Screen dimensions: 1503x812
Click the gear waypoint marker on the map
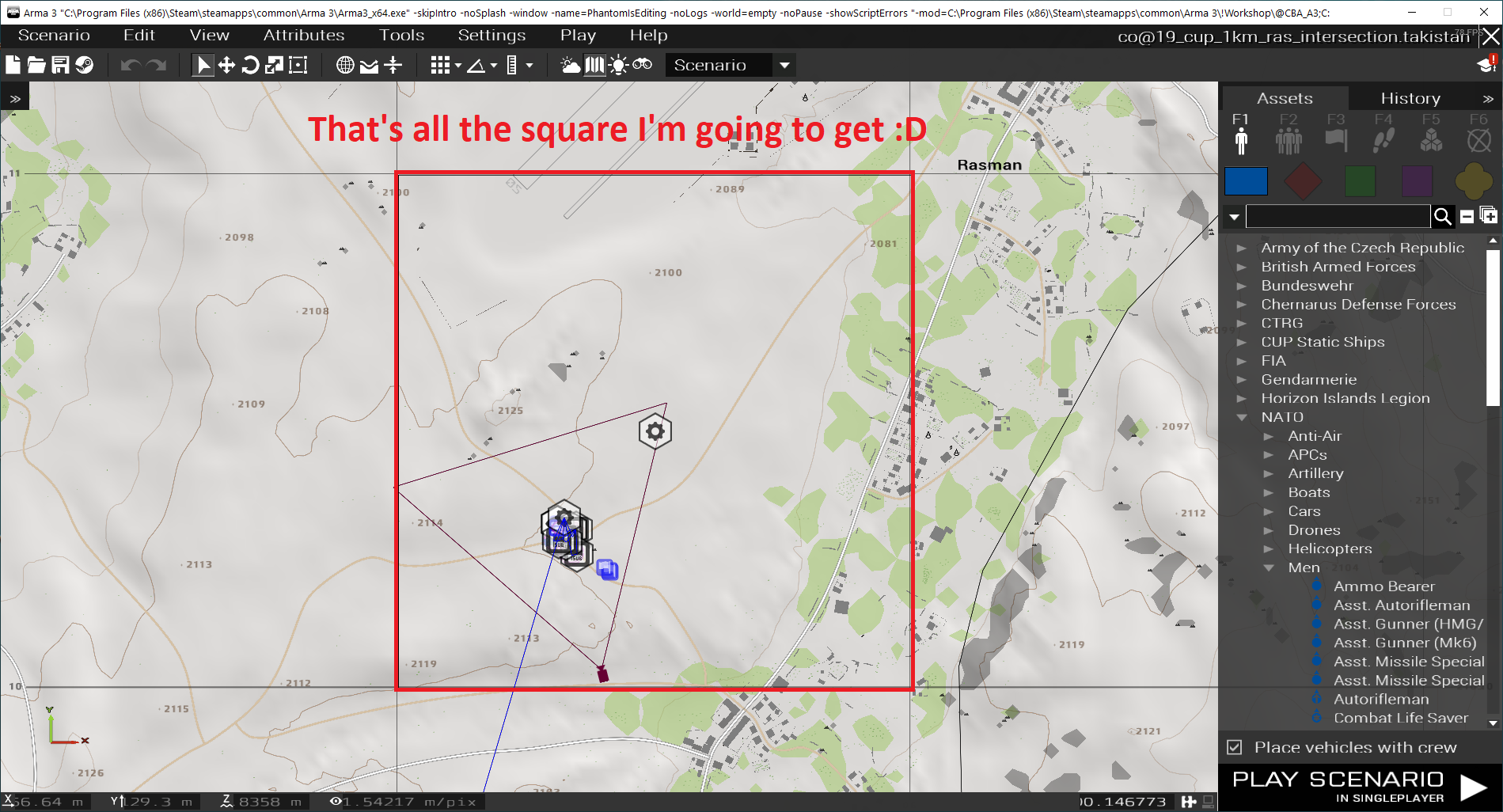[x=655, y=431]
